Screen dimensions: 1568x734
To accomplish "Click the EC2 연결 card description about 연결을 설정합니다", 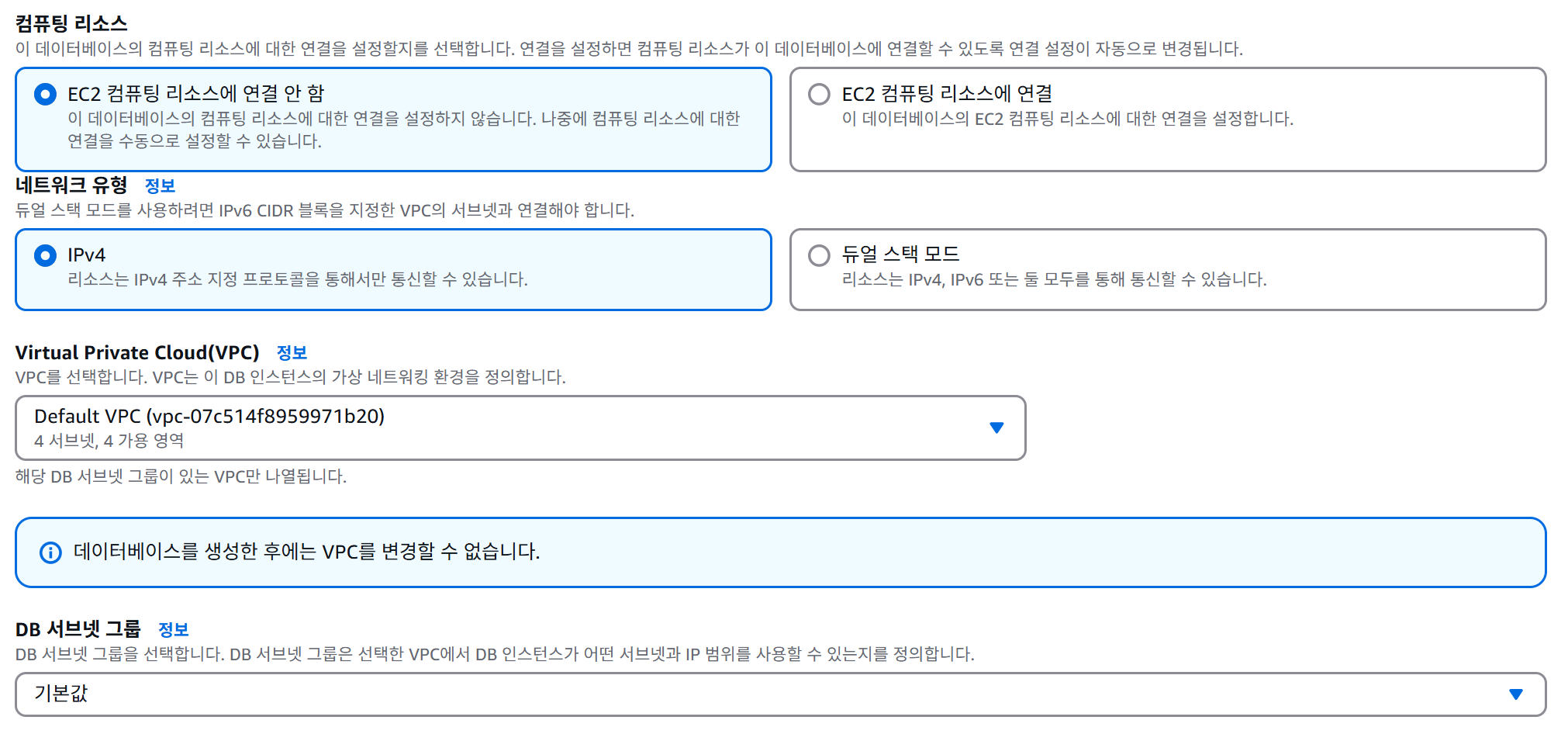I will tap(1067, 119).
